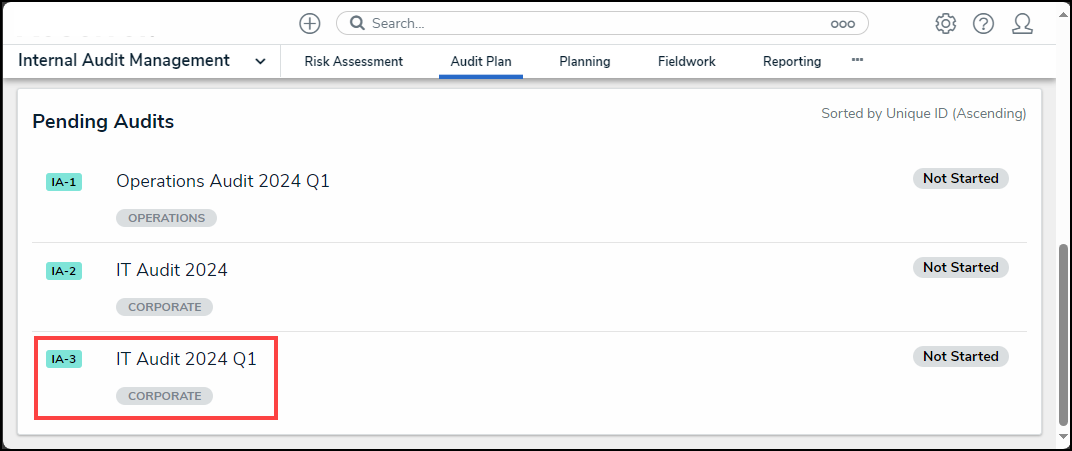The image size is (1072, 451).
Task: Open the Fieldwork tab
Action: 687,61
